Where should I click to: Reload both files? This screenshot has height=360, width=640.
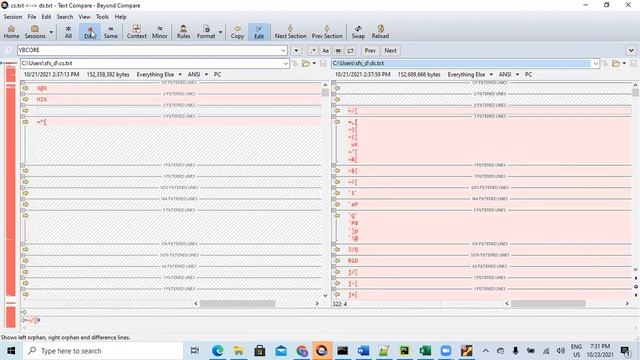coord(380,32)
